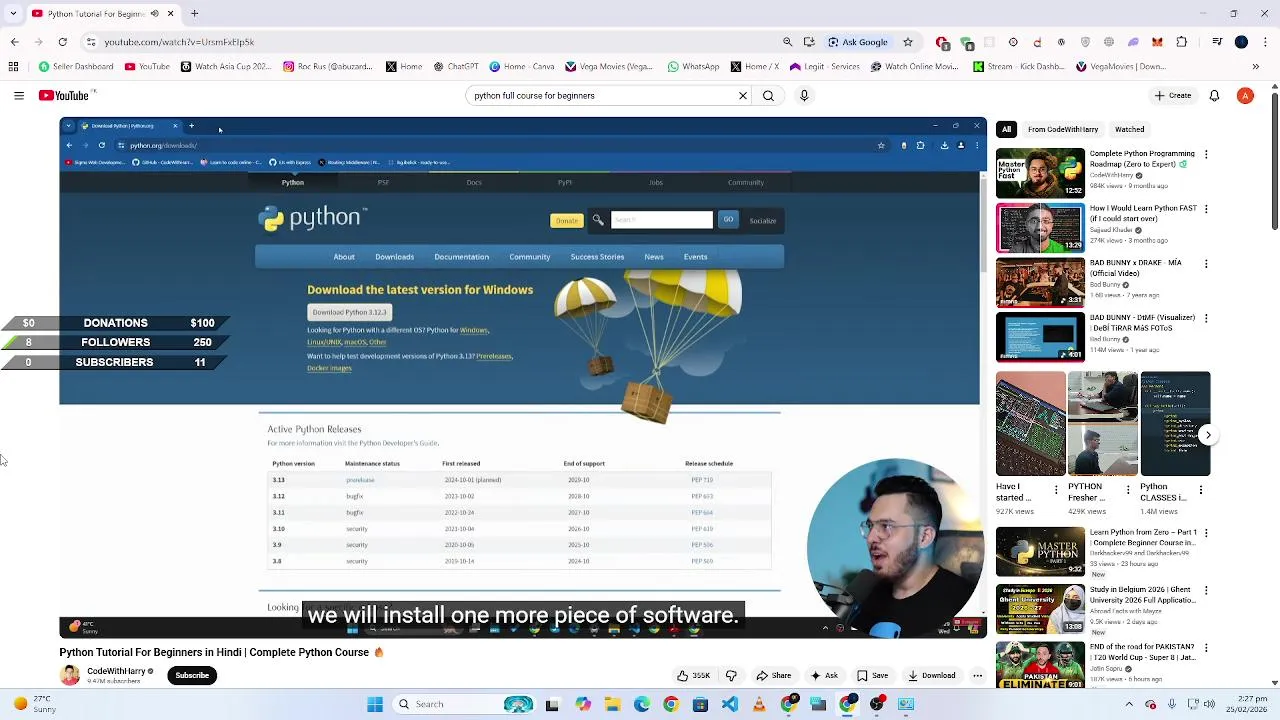Screen dimensions: 1280x720
Task: Share this video
Action: [774, 676]
